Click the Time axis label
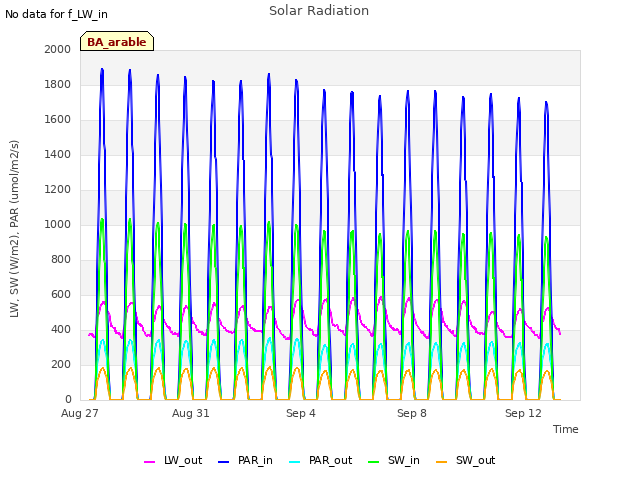This screenshot has height=480, width=640. click(x=566, y=429)
